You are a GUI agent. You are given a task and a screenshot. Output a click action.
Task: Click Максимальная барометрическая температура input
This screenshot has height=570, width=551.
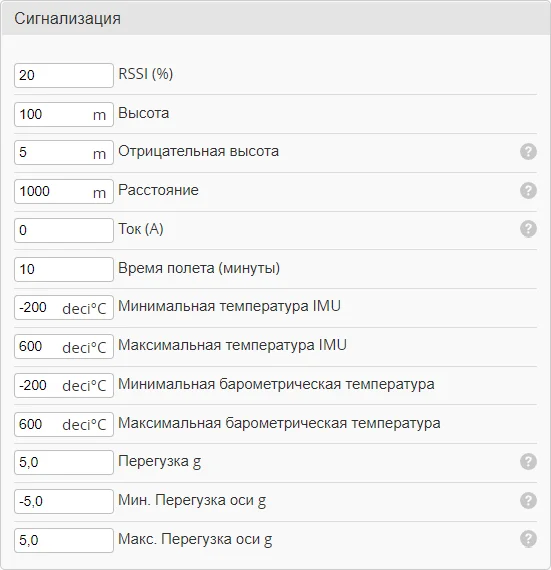[x=64, y=424]
